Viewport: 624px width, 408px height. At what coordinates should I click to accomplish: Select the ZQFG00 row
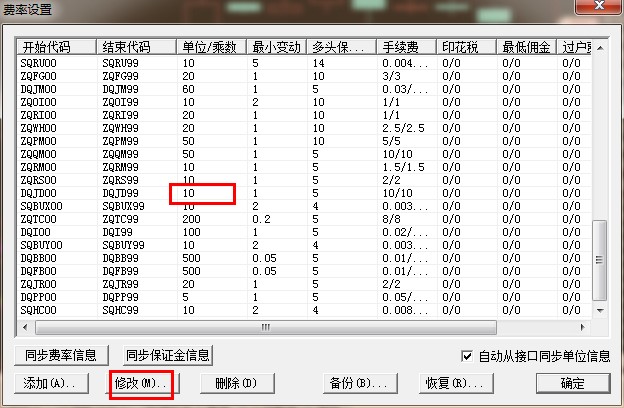(x=304, y=76)
